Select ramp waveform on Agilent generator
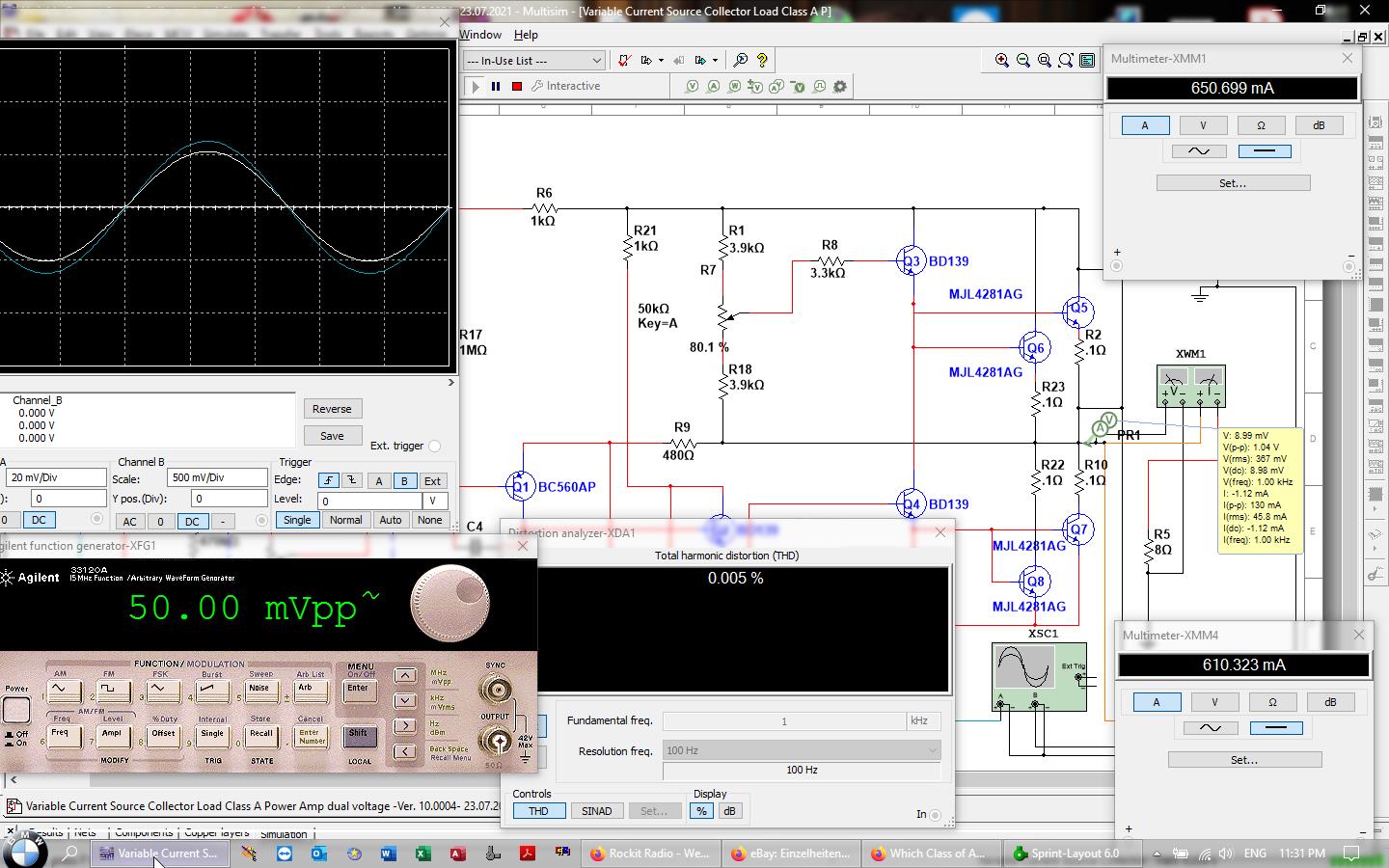Screen dimensions: 1389x868 (x=212, y=691)
